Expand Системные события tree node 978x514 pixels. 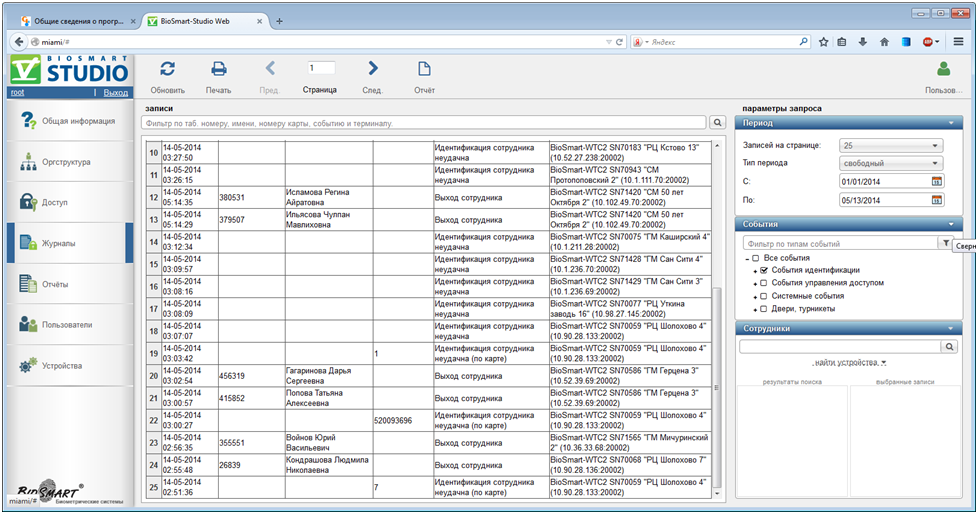755,297
